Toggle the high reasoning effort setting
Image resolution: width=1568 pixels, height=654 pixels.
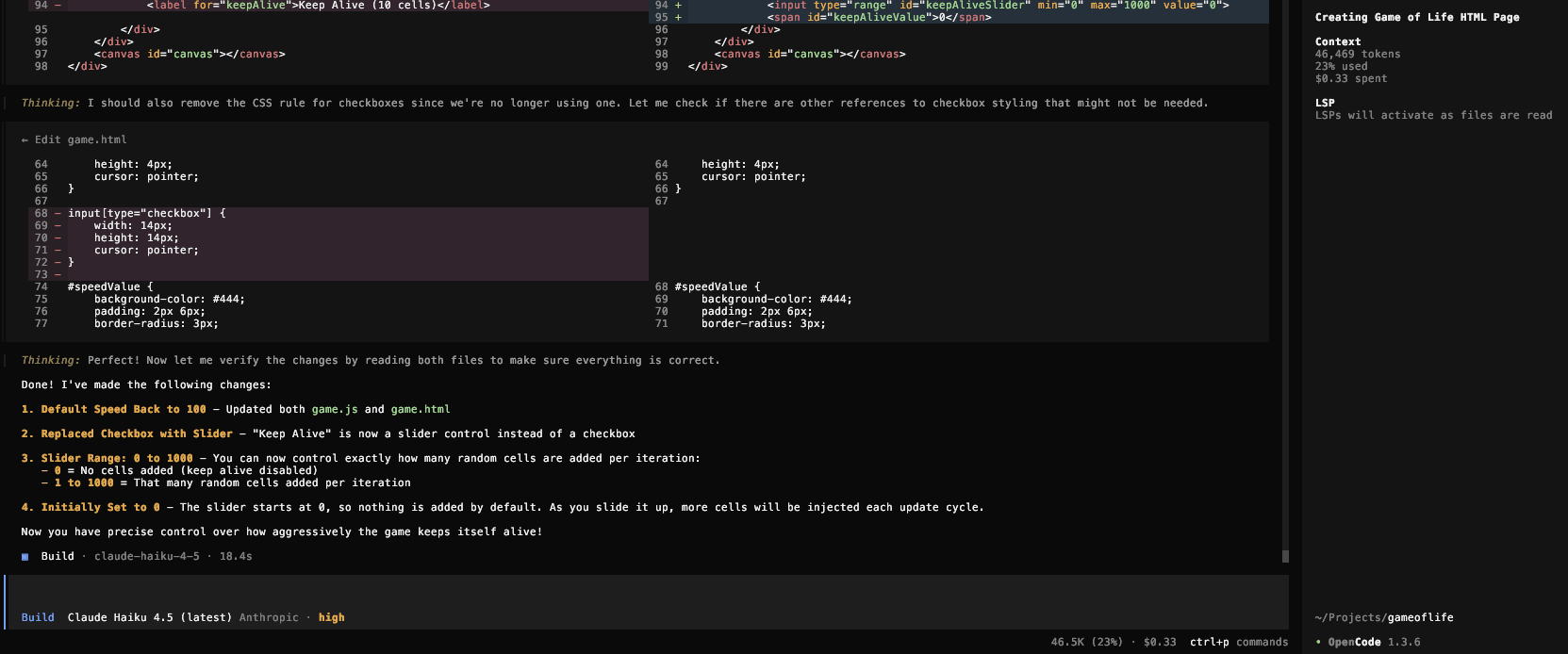click(331, 618)
